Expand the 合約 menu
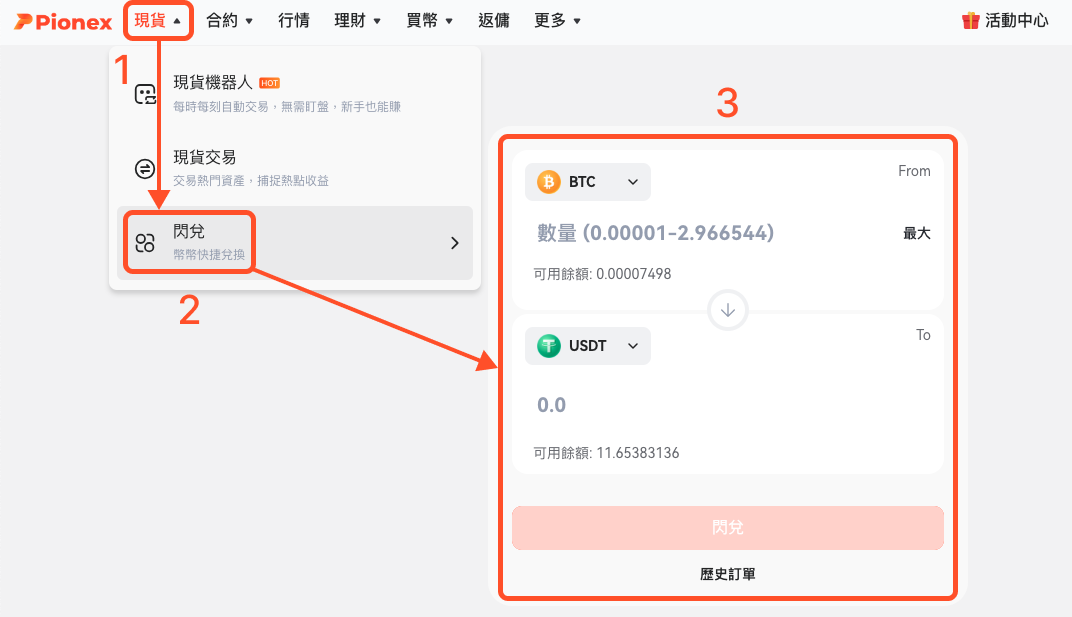1072x617 pixels. coord(230,21)
